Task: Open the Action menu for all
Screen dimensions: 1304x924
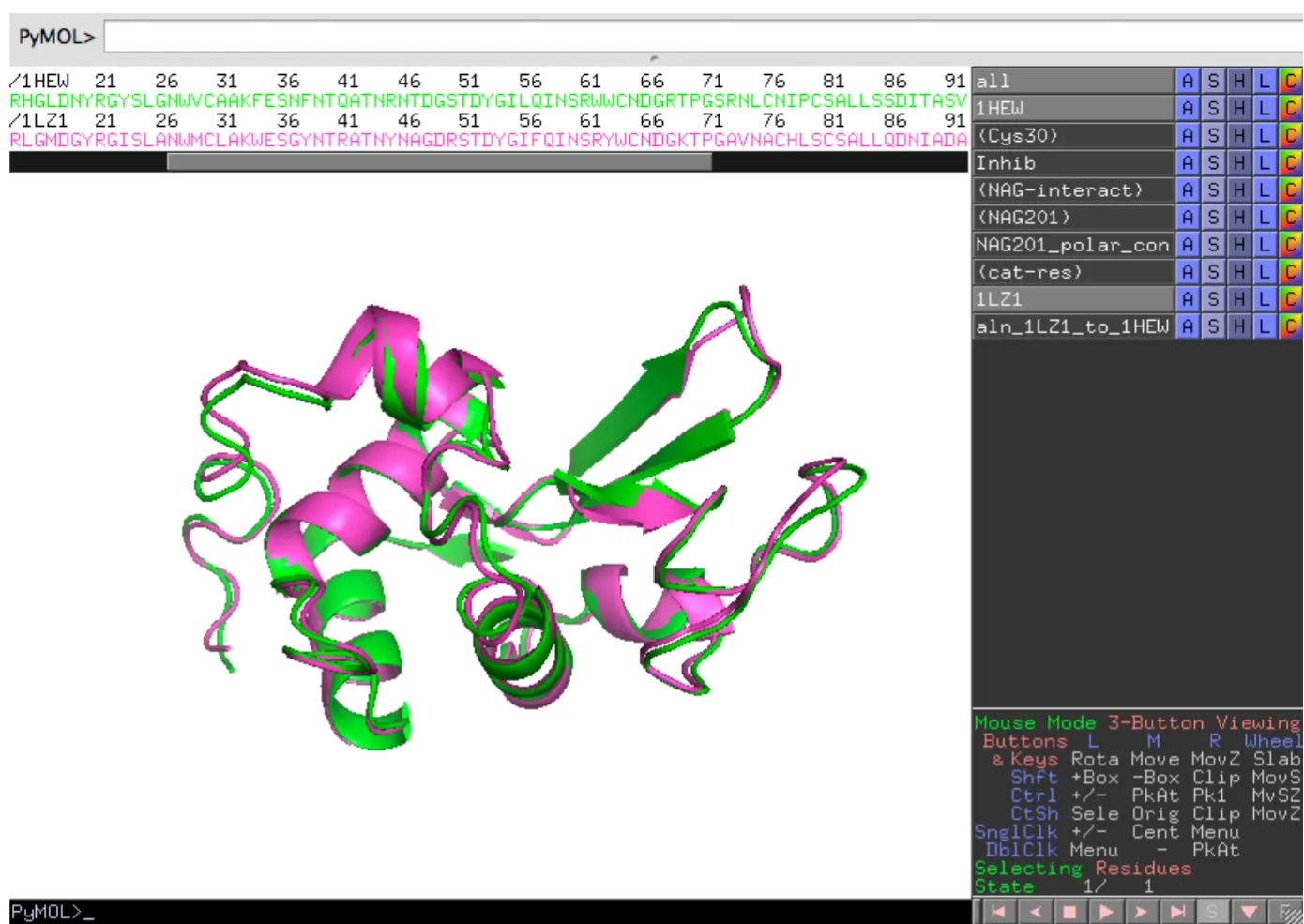Action: coord(1188,82)
